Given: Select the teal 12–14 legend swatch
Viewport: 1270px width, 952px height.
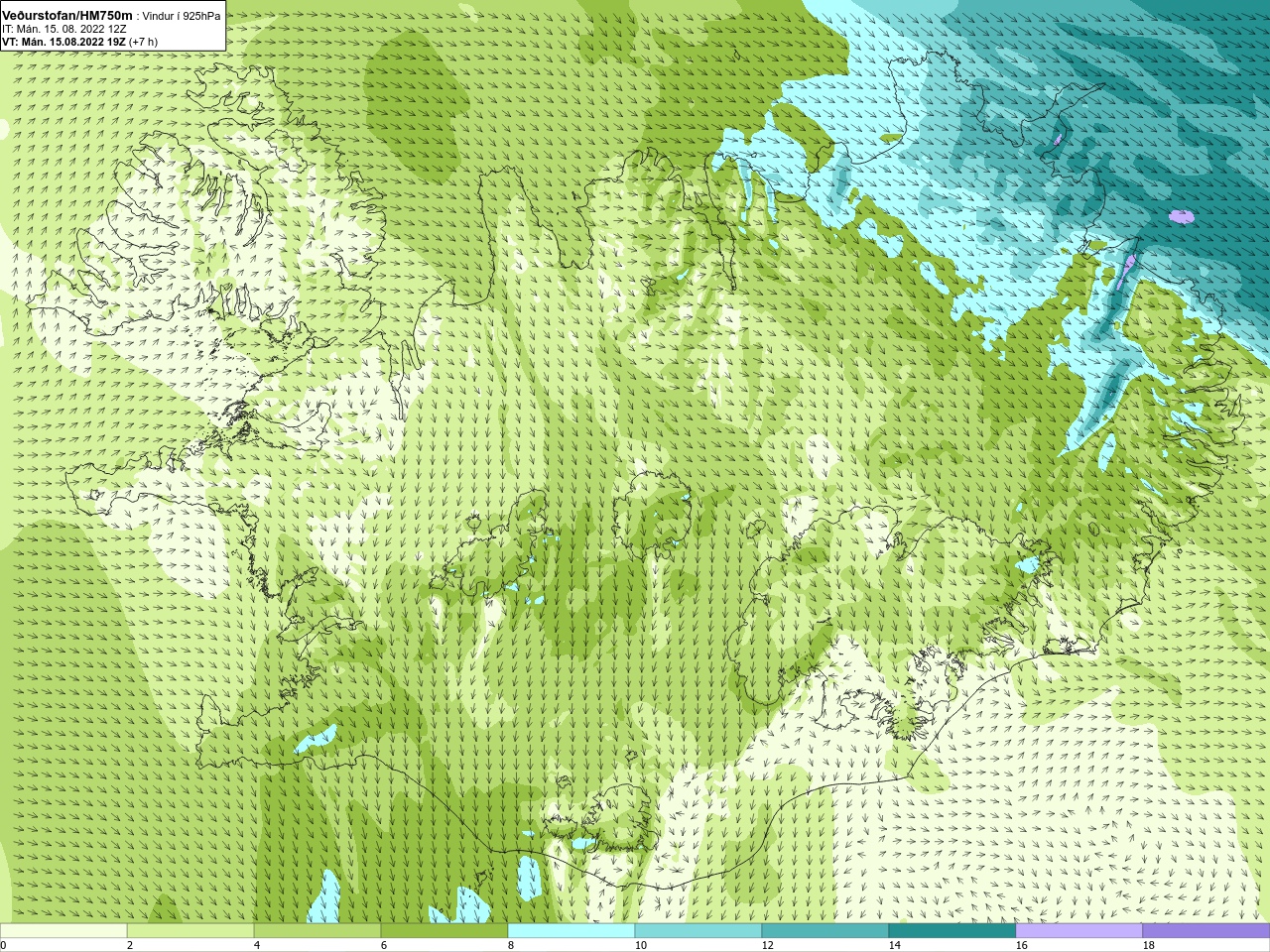Looking at the screenshot, I should click(x=825, y=931).
